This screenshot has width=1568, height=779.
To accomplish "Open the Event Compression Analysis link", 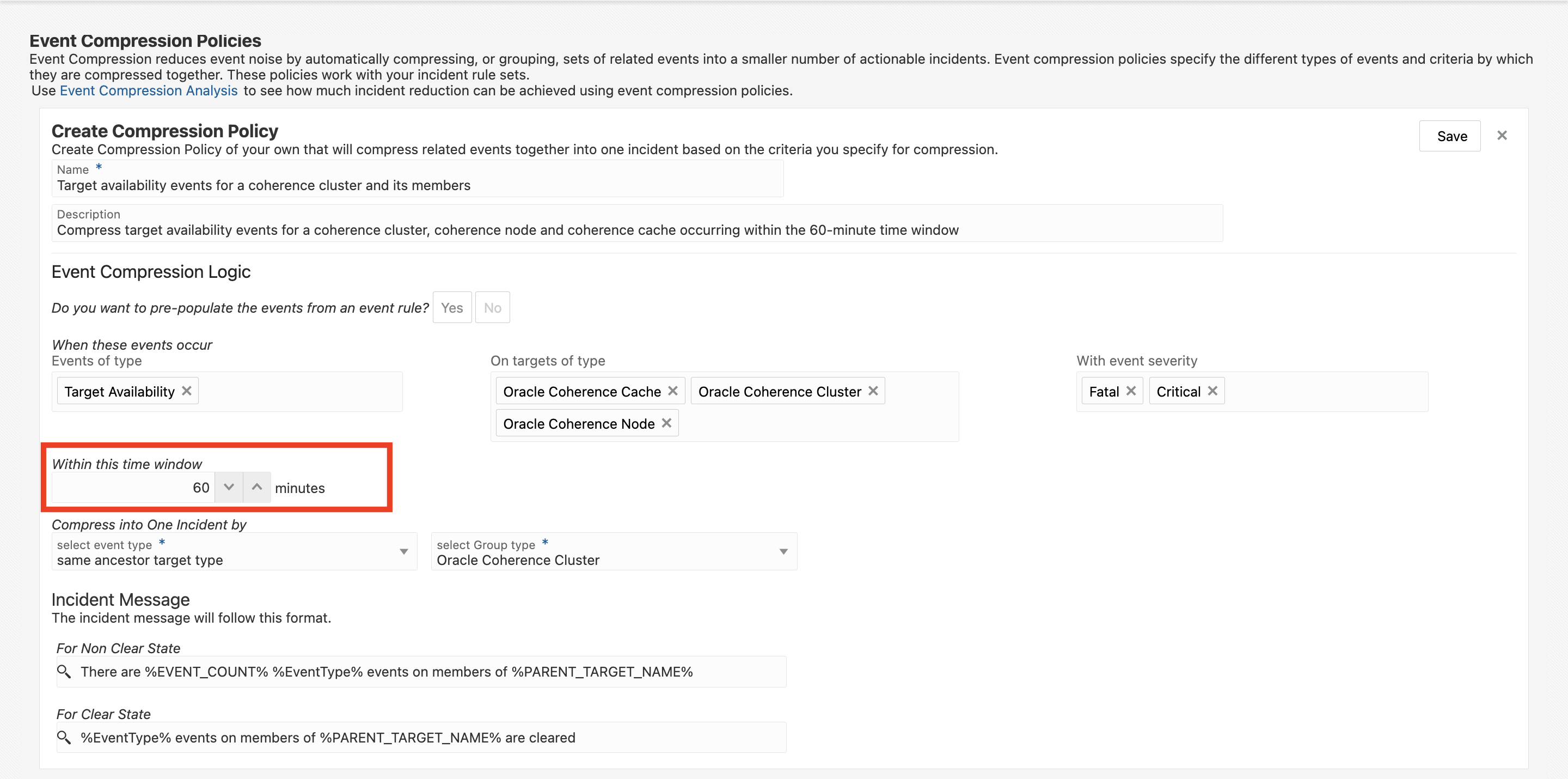I will [x=149, y=91].
